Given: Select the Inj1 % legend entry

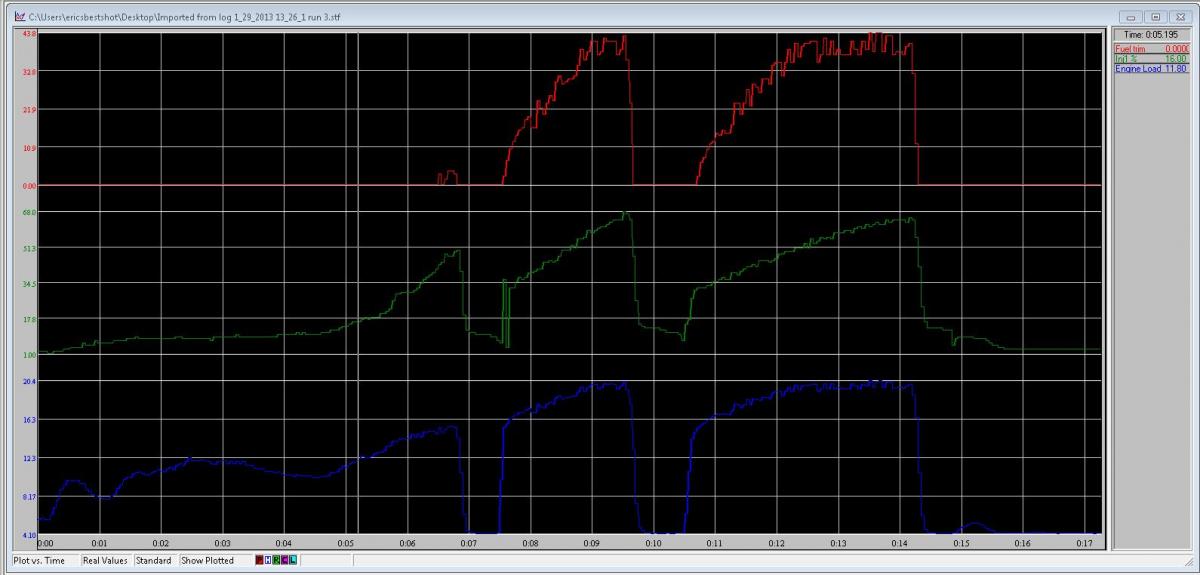Looking at the screenshot, I should 1150,58.
